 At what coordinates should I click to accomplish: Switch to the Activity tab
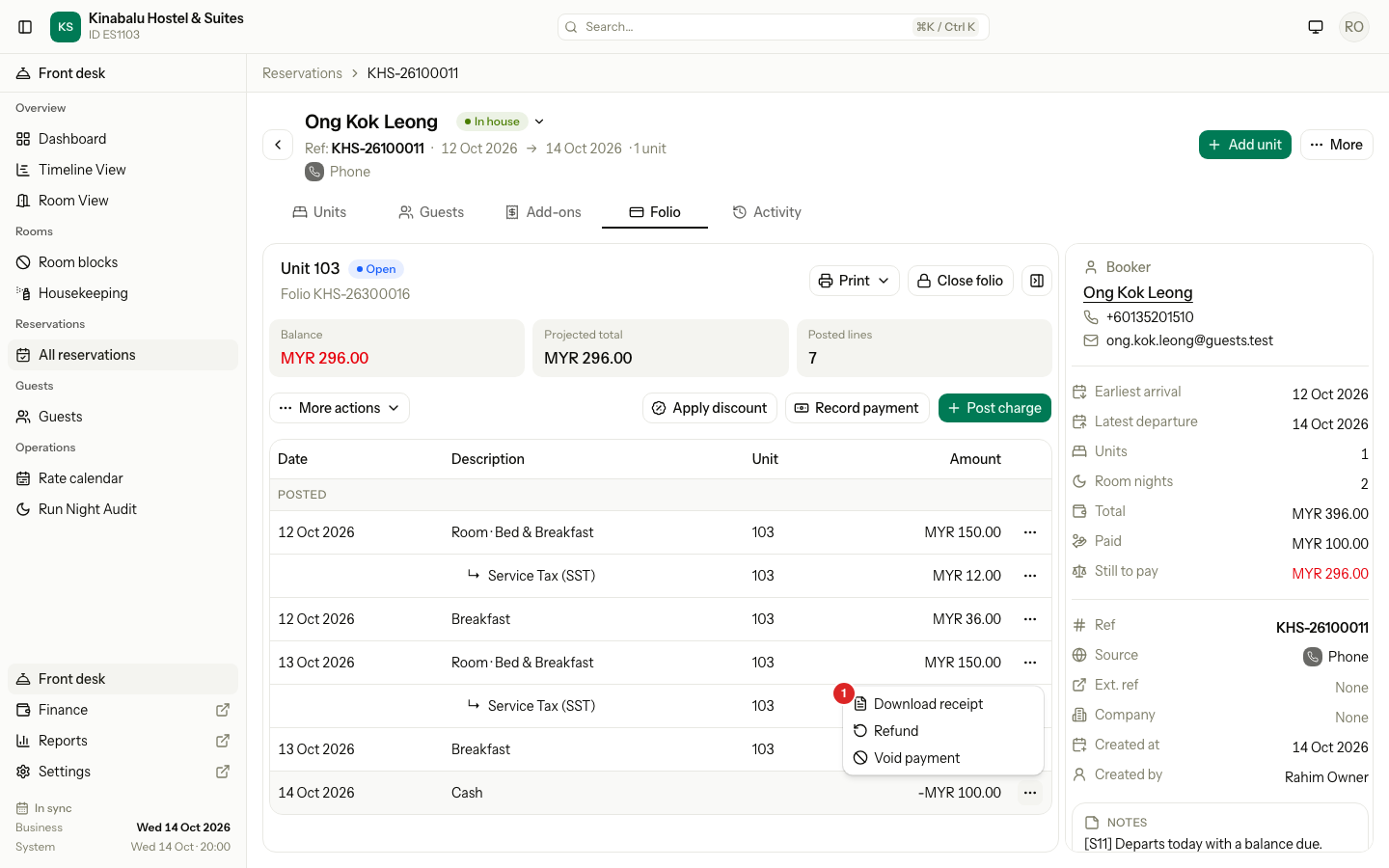pos(767,212)
